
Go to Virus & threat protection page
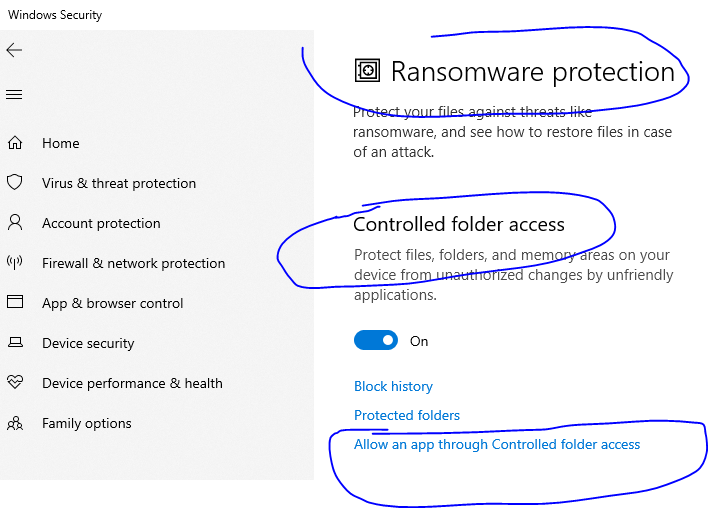[119, 183]
